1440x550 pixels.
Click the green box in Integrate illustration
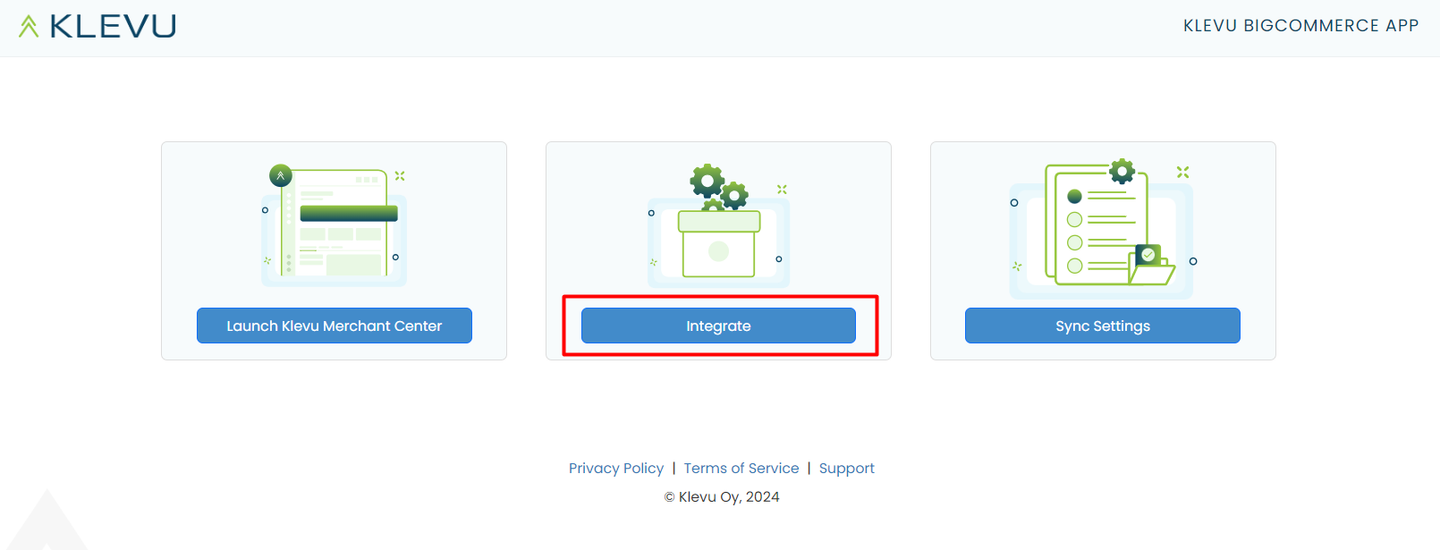coord(718,244)
